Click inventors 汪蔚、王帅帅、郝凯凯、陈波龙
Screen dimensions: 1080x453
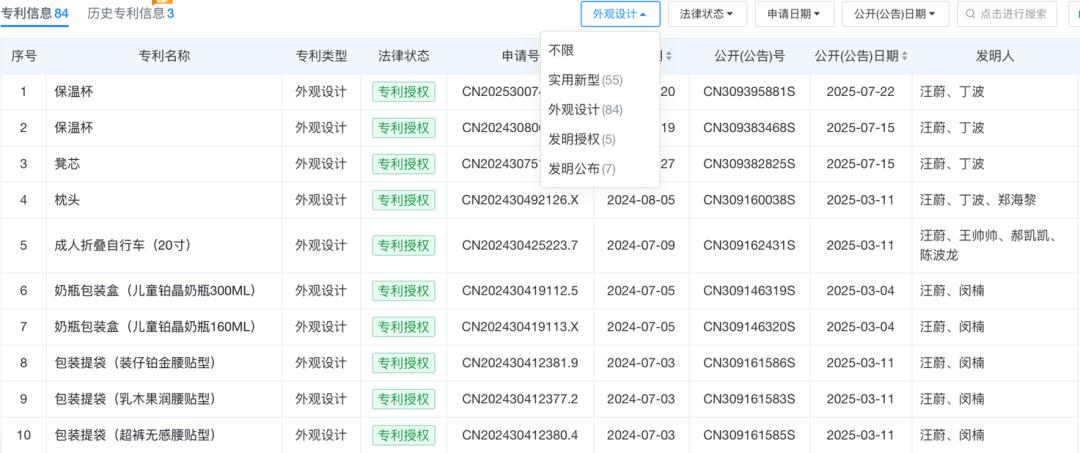click(988, 245)
